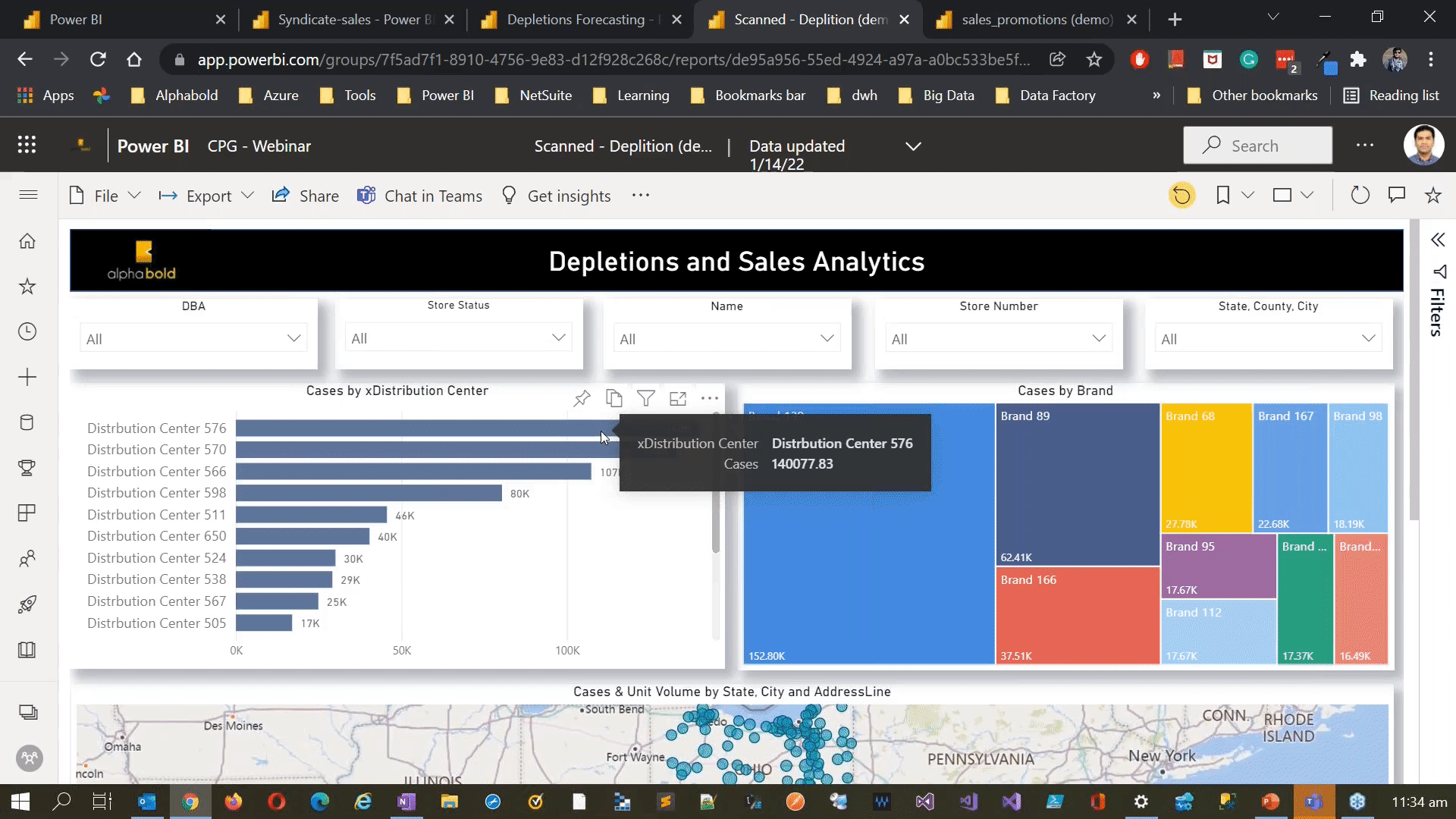Screen dimensions: 1456x819
Task: Expand Bookmarks dropdown arrow
Action: pyautogui.click(x=1247, y=196)
